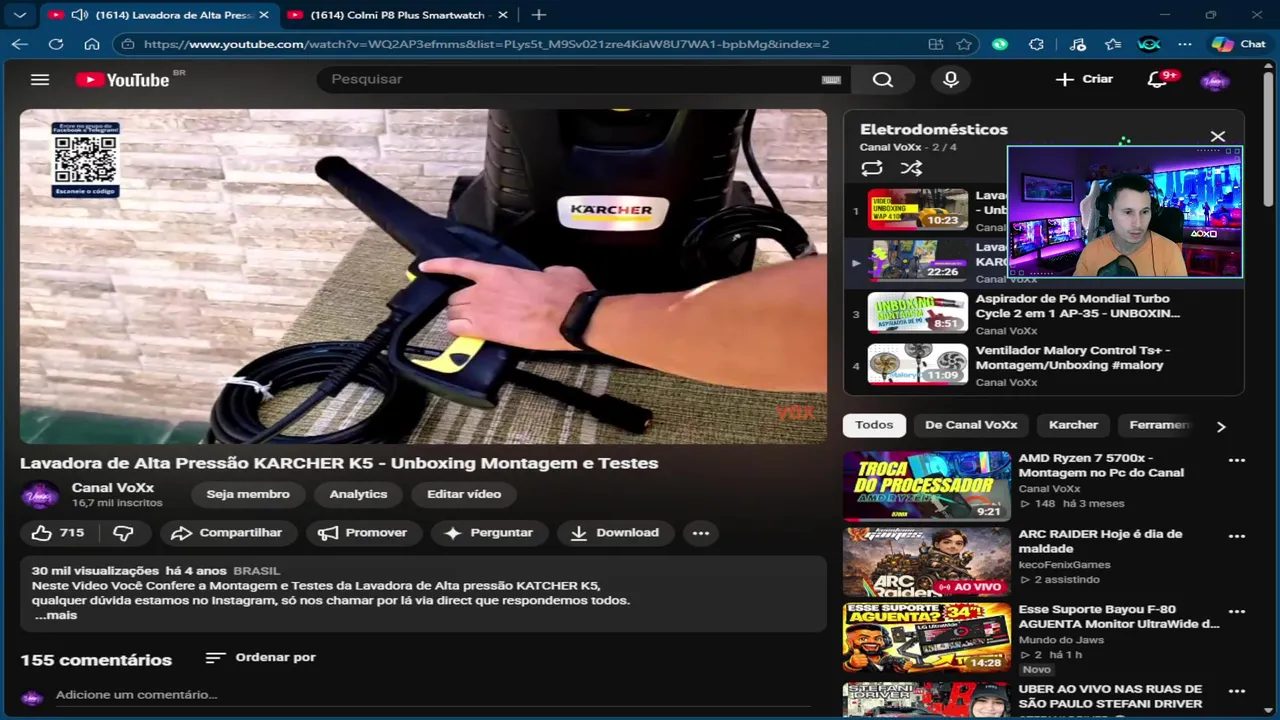Open the Canal VoXx channel name link

click(113, 487)
